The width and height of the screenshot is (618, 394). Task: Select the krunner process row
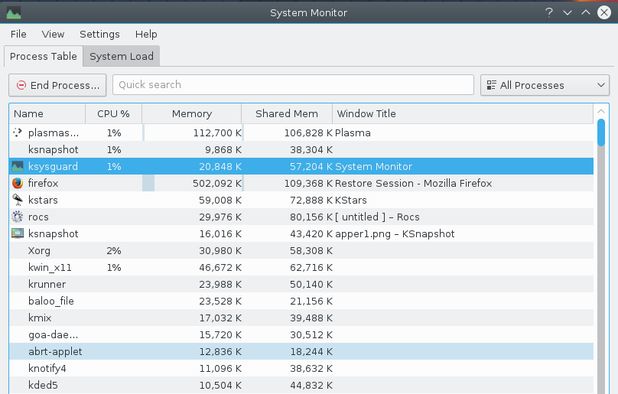[x=301, y=284]
